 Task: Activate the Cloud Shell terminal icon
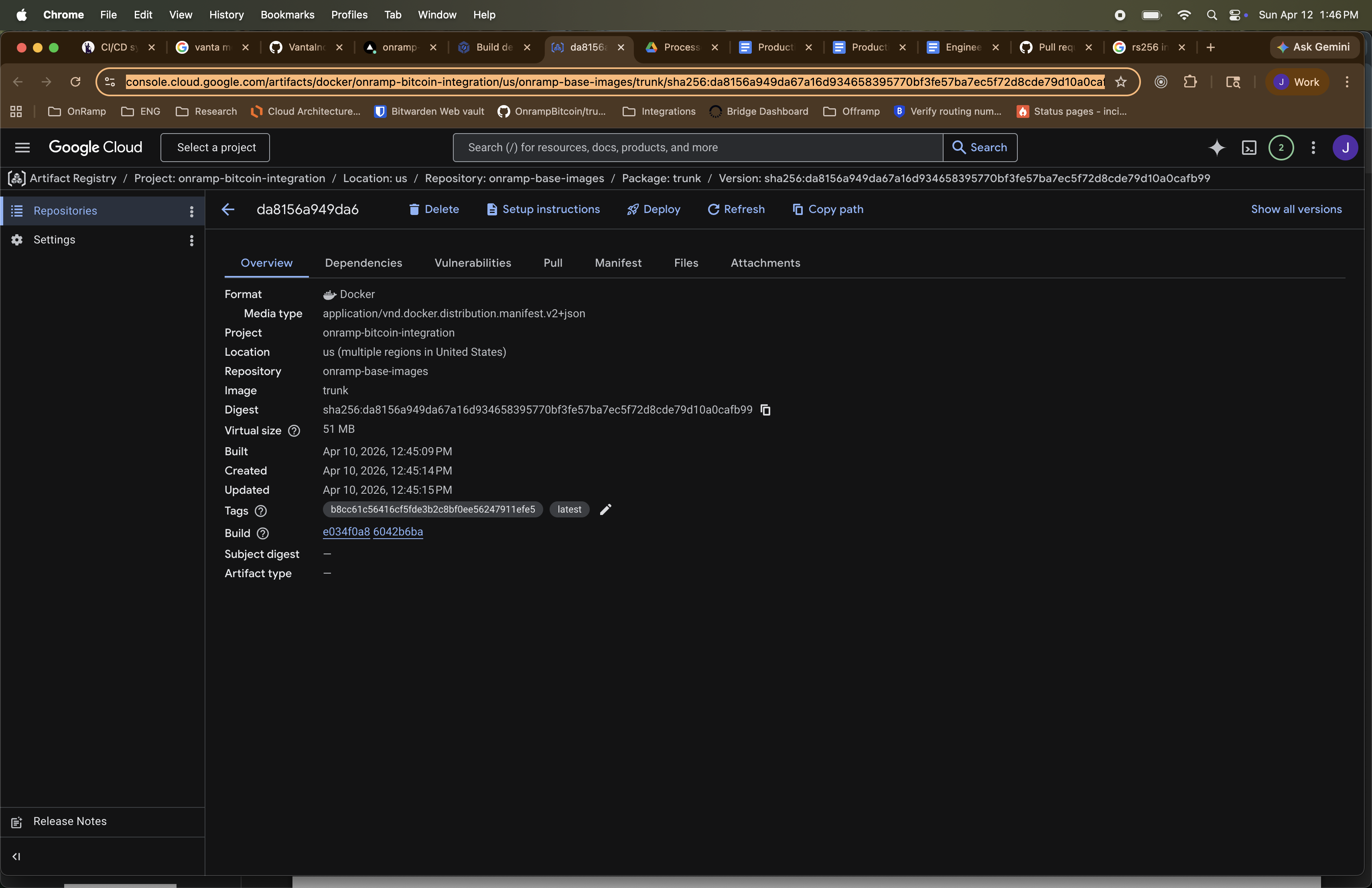[1249, 148]
